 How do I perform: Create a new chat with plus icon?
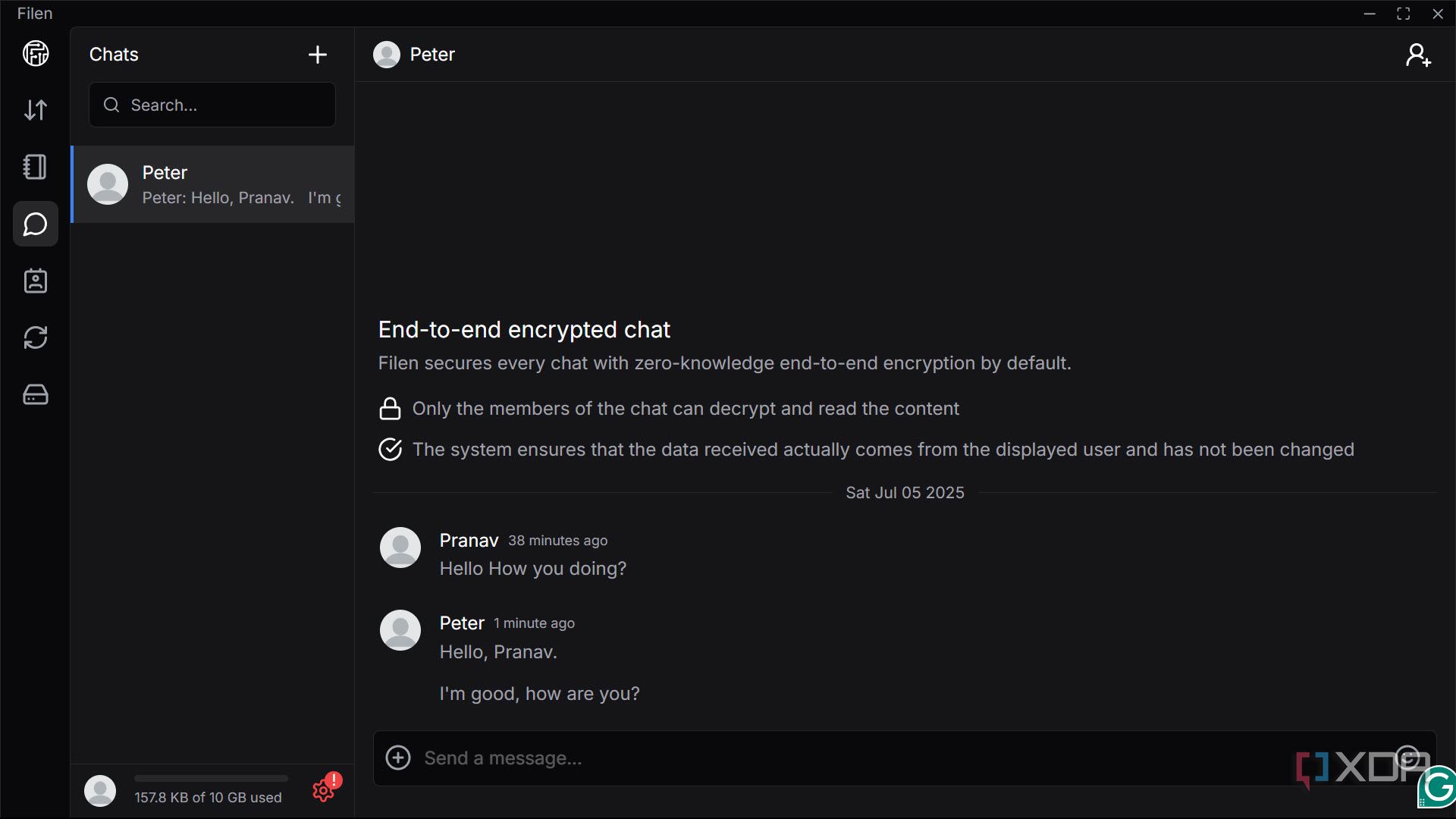(318, 55)
